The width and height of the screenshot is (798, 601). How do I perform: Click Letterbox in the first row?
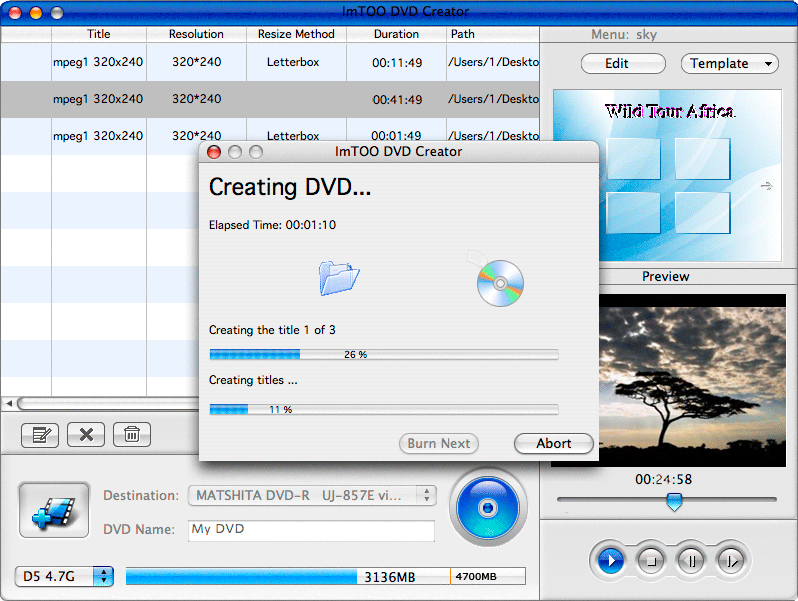click(293, 62)
